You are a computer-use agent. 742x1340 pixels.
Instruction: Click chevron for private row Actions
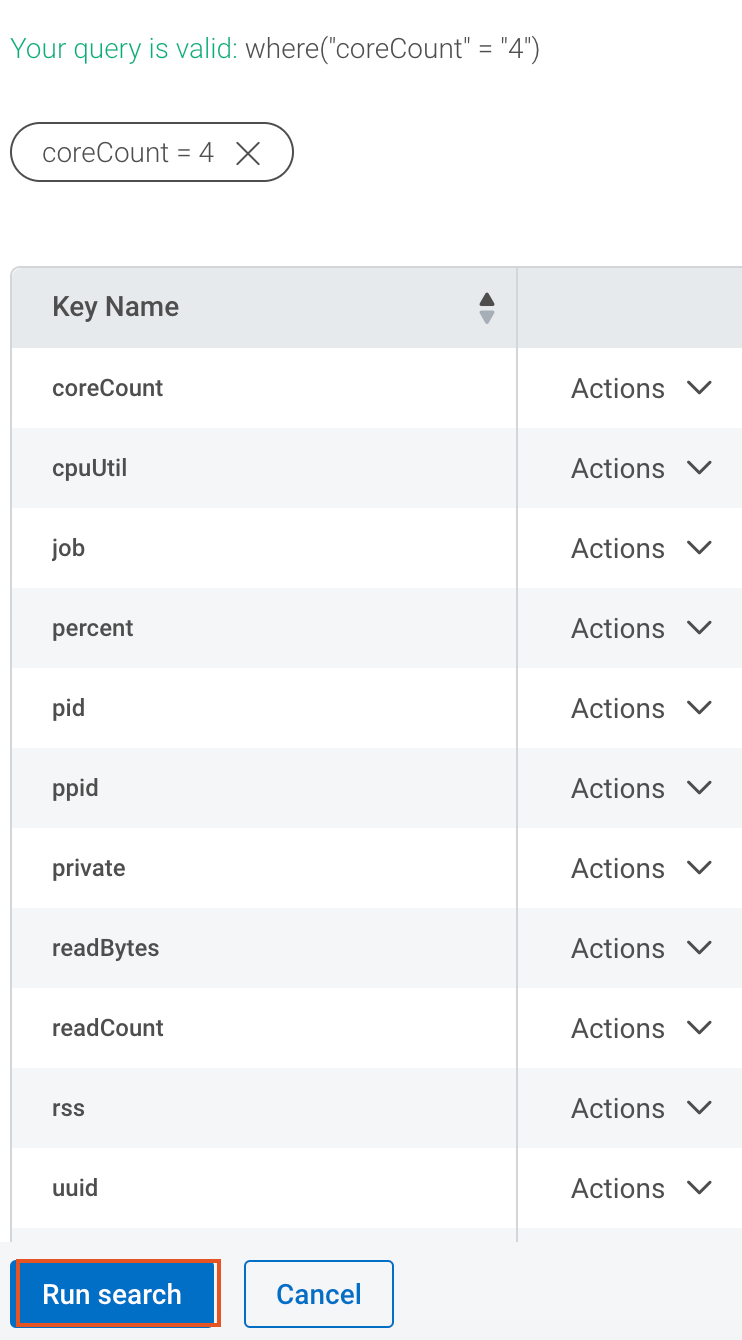(x=700, y=868)
